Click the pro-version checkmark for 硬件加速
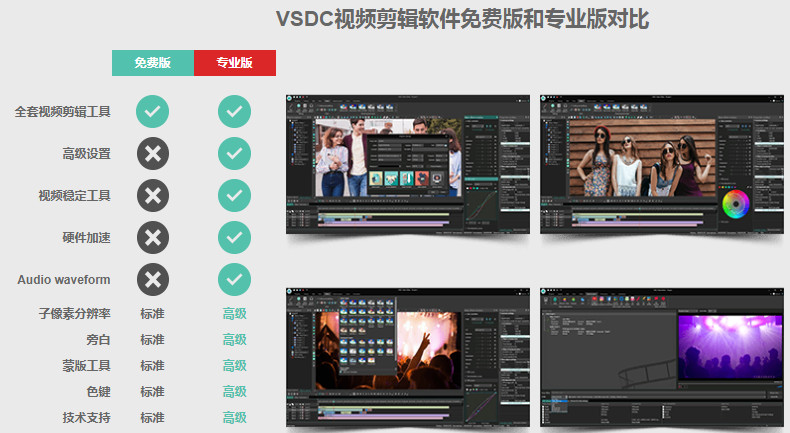This screenshot has width=790, height=433. (234, 237)
